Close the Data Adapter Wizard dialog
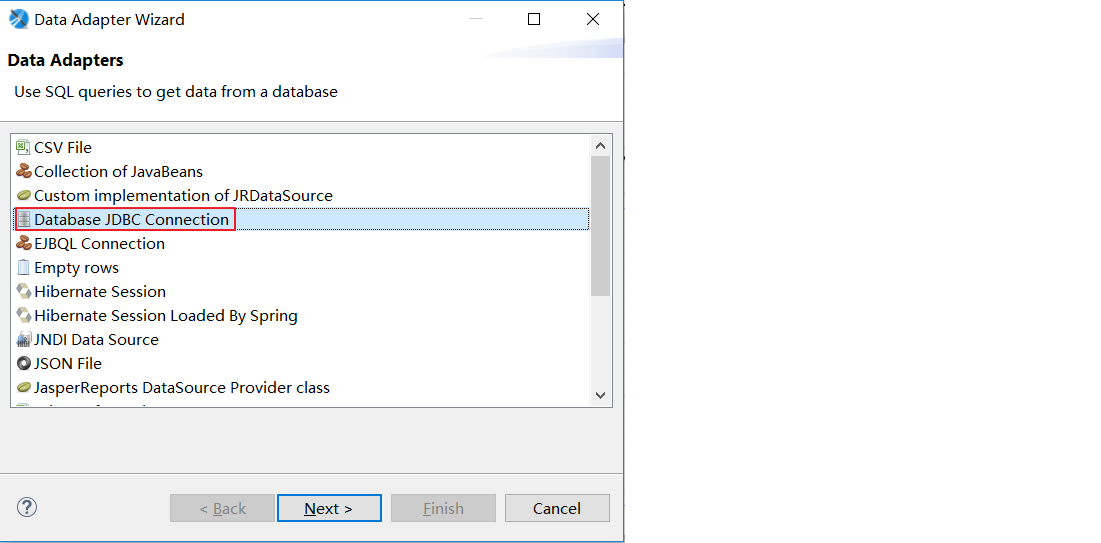The image size is (1101, 543). (x=593, y=19)
